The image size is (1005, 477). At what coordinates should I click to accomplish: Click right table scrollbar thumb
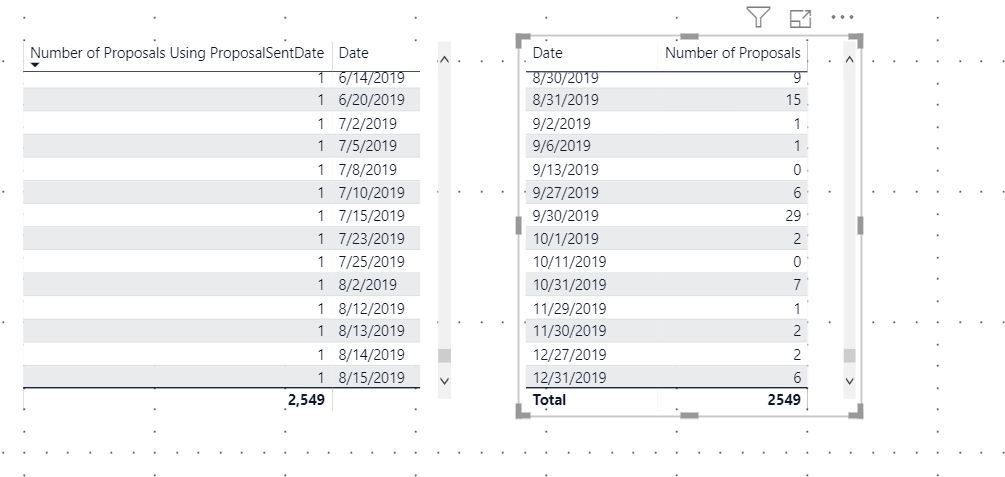[x=849, y=356]
